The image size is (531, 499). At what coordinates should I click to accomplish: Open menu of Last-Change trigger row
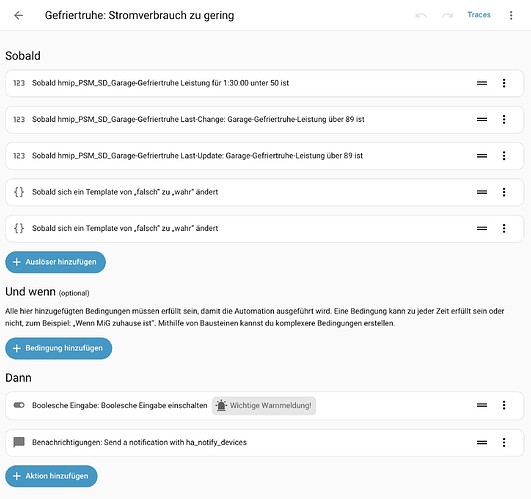[x=504, y=120]
